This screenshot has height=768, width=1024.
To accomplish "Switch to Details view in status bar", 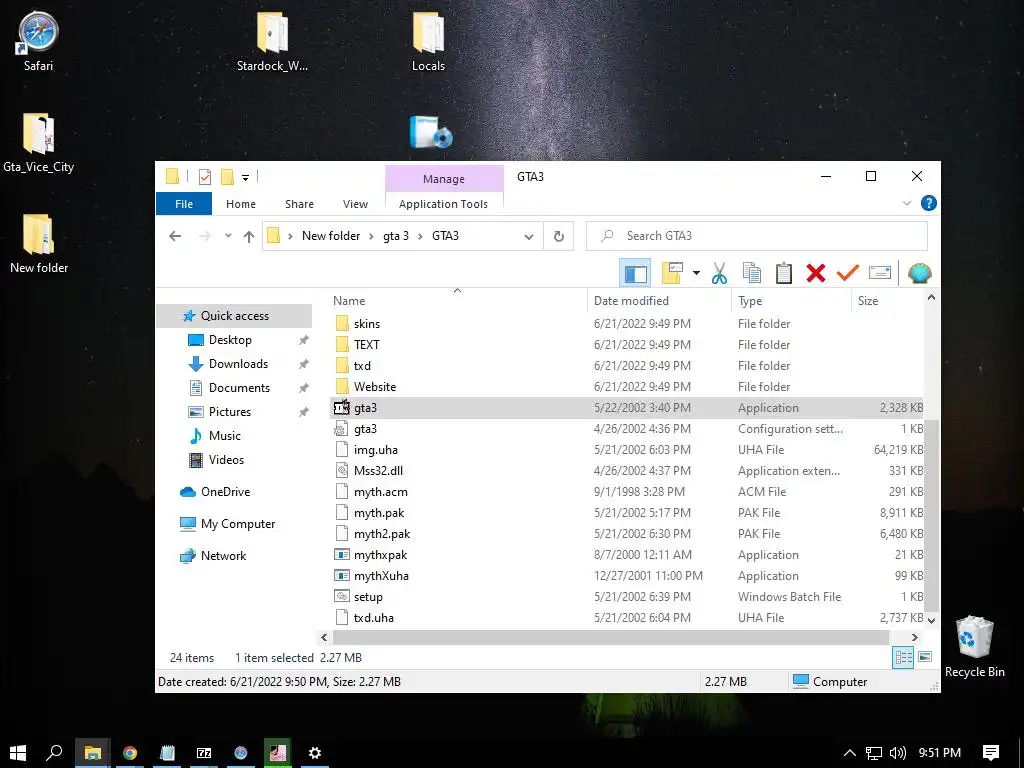I will (903, 658).
